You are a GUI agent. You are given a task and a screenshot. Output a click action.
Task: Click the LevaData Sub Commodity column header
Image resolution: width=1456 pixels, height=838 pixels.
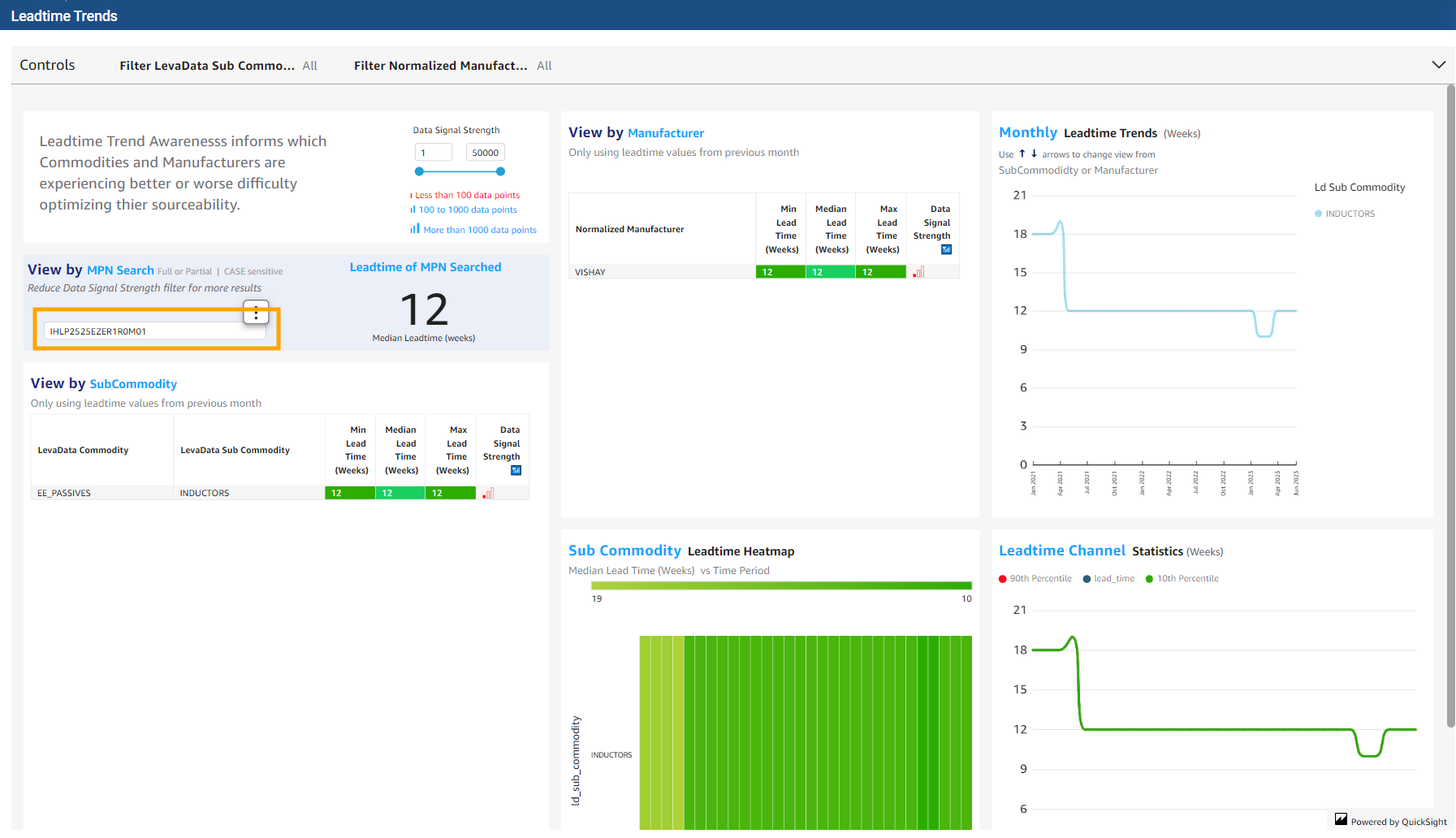coord(235,450)
